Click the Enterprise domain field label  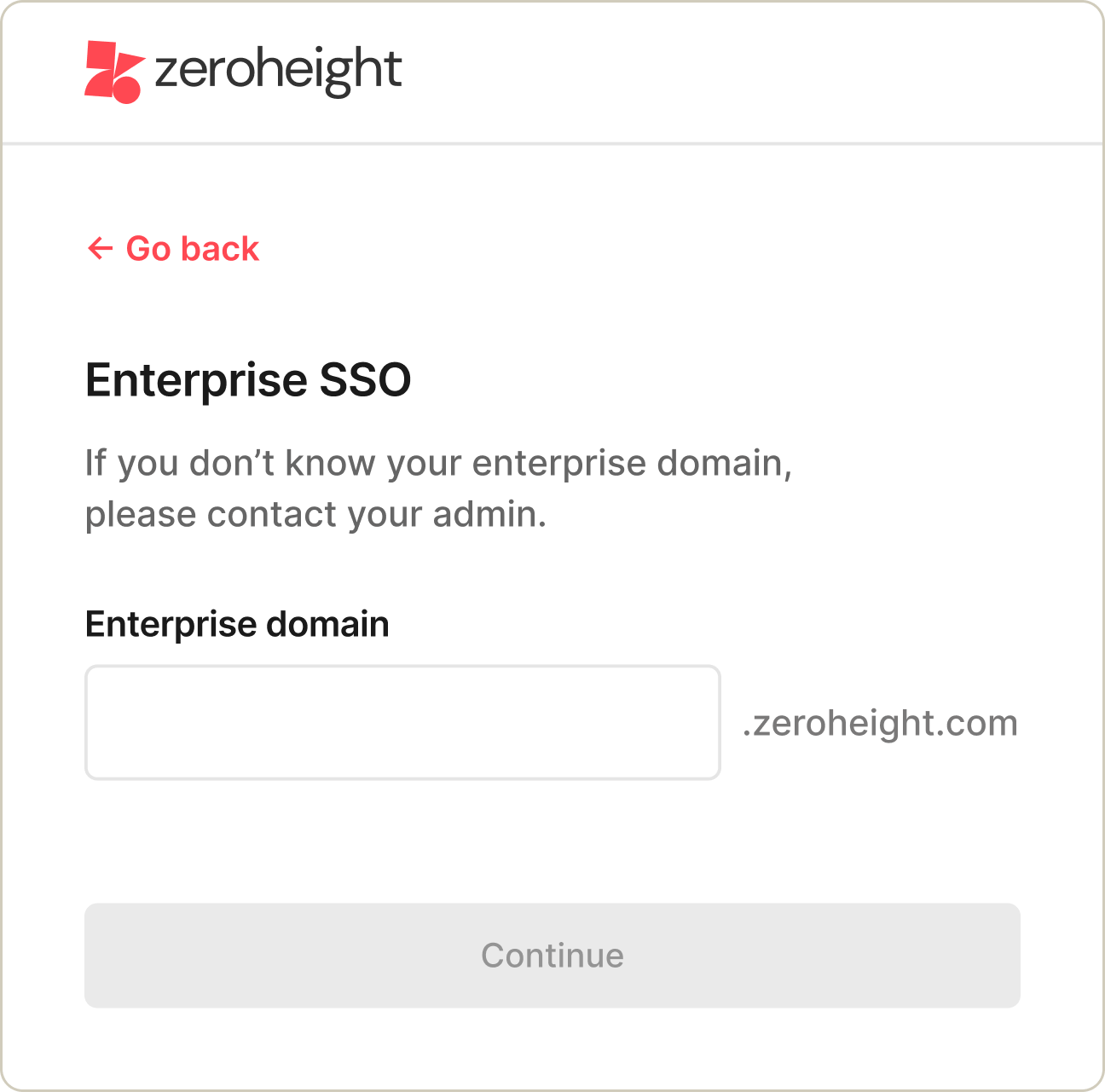236,623
